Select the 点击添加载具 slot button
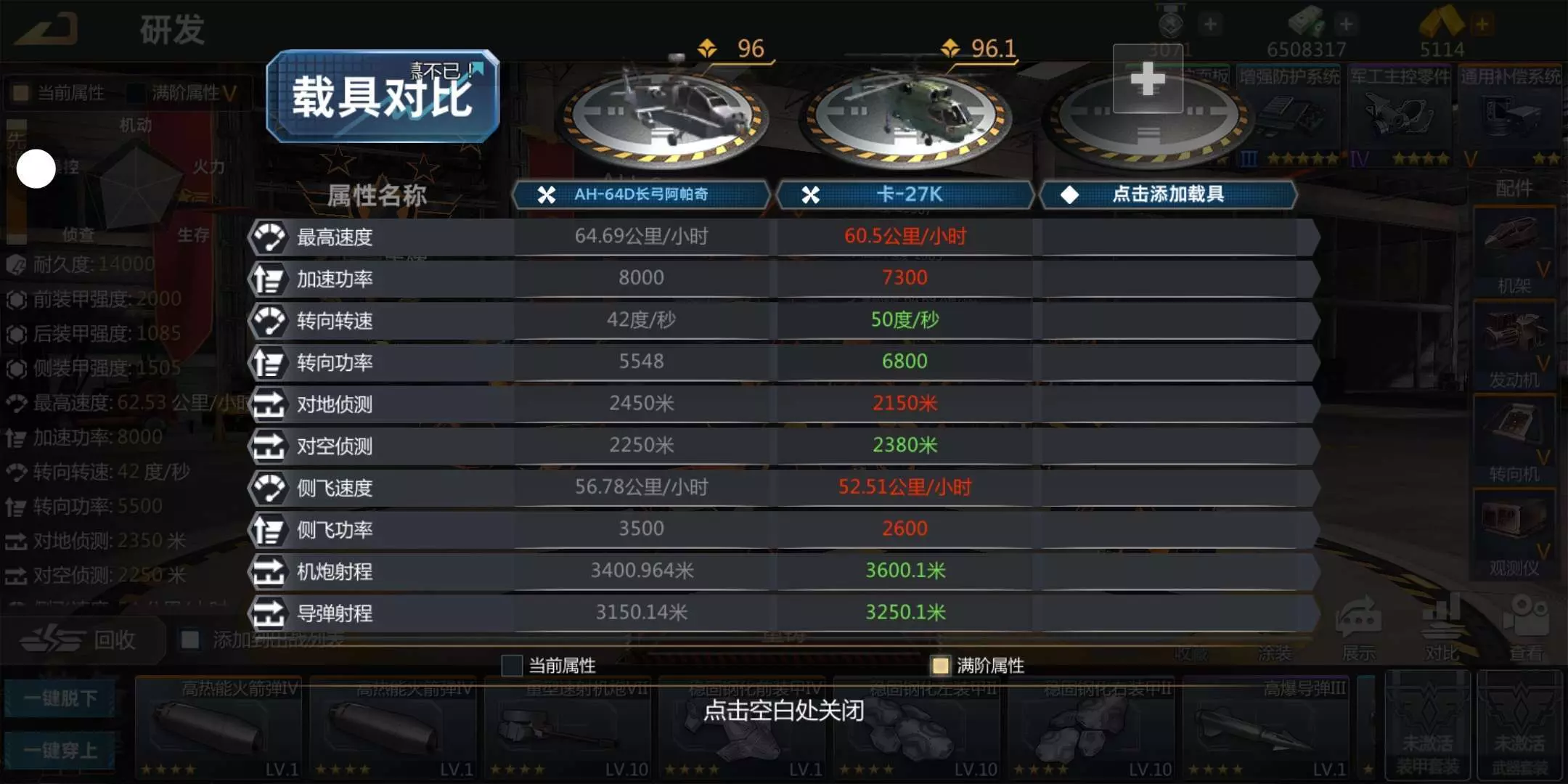The height and width of the screenshot is (784, 1568). 1168,195
